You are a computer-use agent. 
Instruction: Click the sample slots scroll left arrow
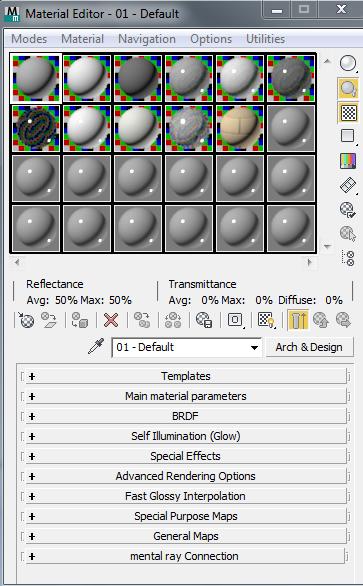17,262
